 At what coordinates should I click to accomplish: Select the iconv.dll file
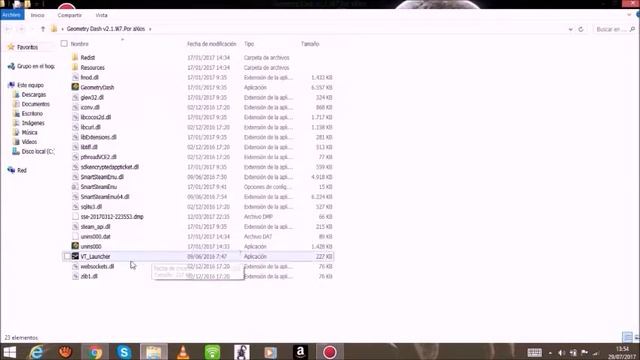click(x=90, y=107)
